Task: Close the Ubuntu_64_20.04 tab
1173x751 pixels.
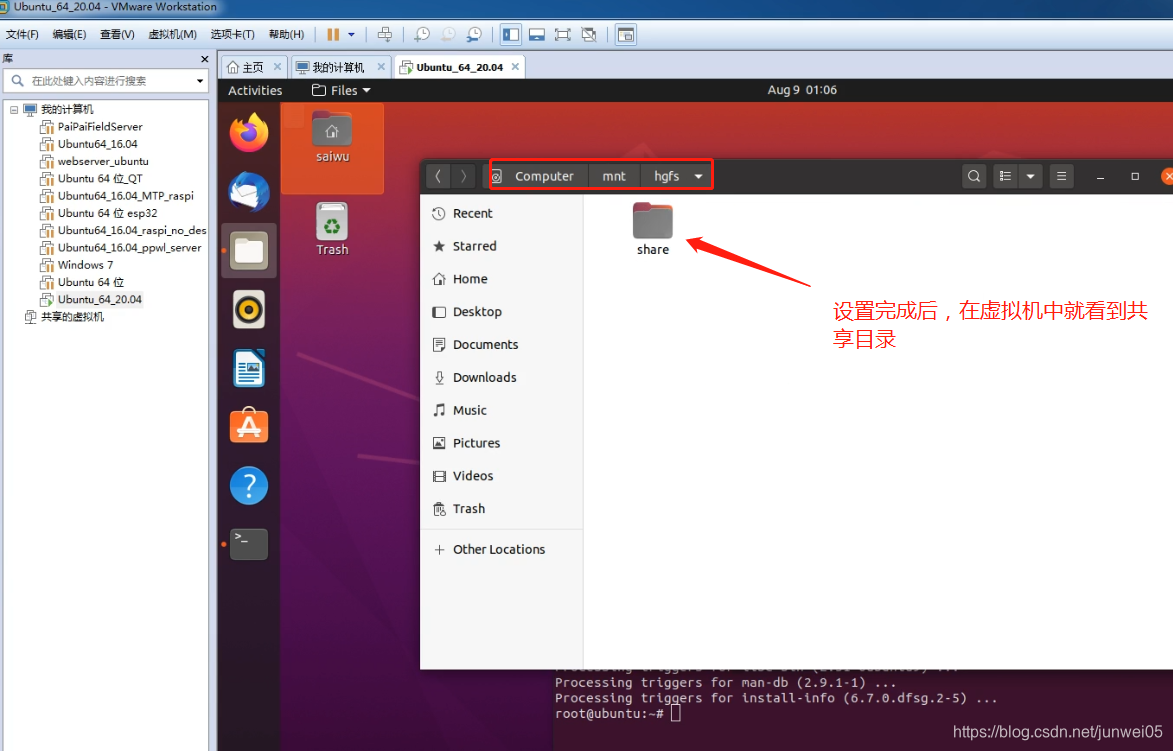Action: (x=515, y=67)
